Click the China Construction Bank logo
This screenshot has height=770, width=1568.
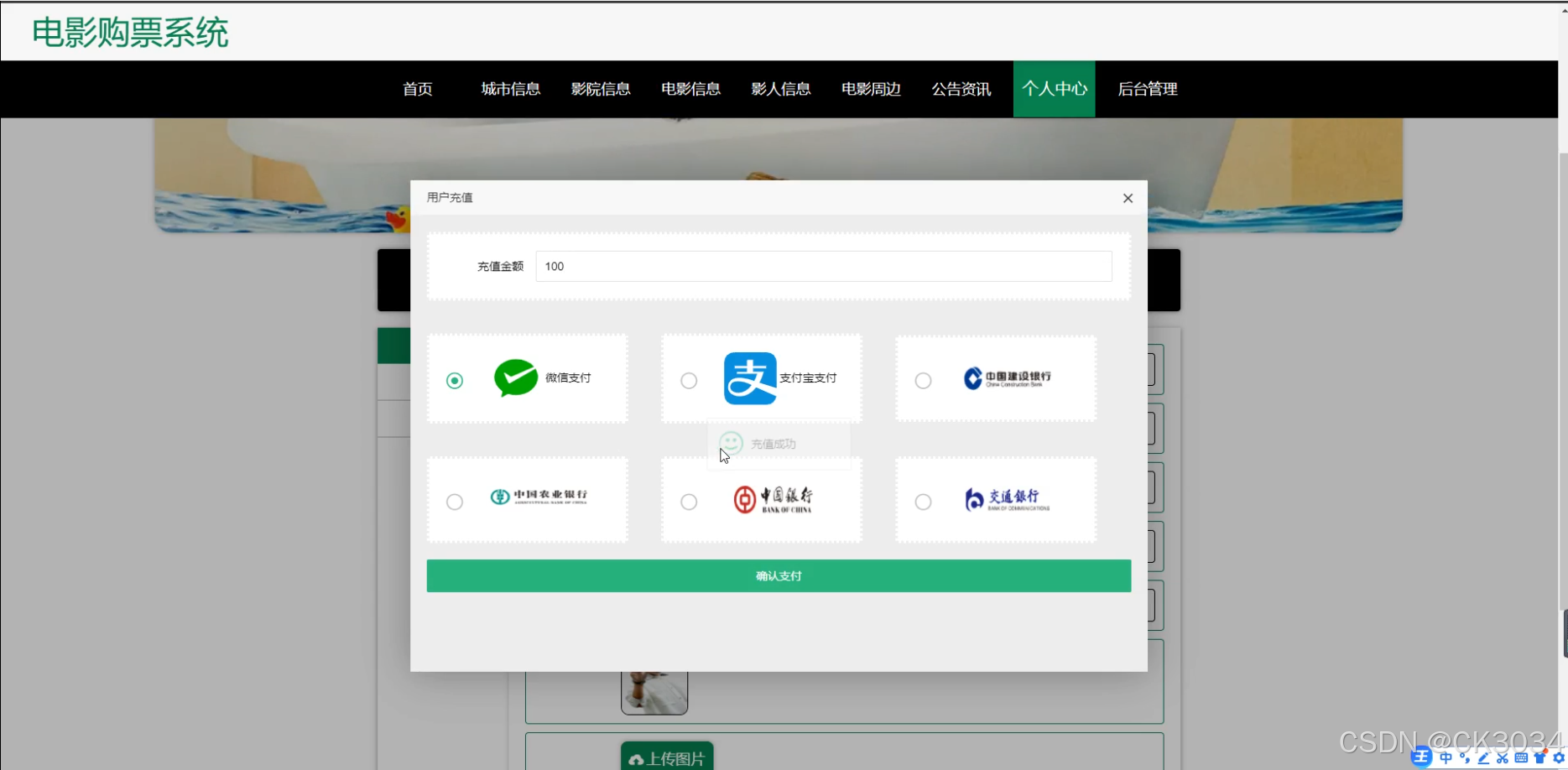(x=1007, y=378)
